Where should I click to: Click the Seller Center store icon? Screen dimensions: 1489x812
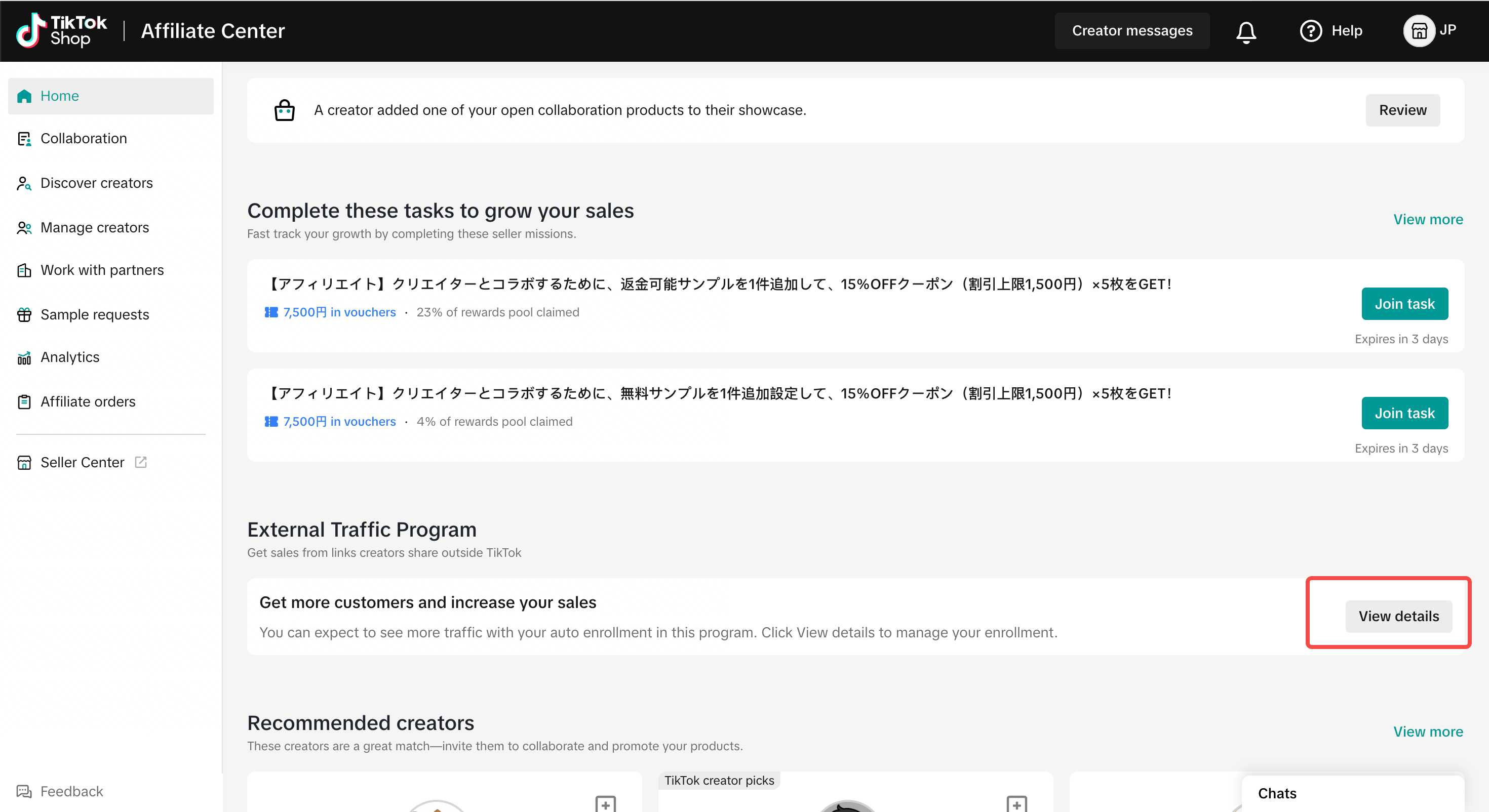pos(24,462)
